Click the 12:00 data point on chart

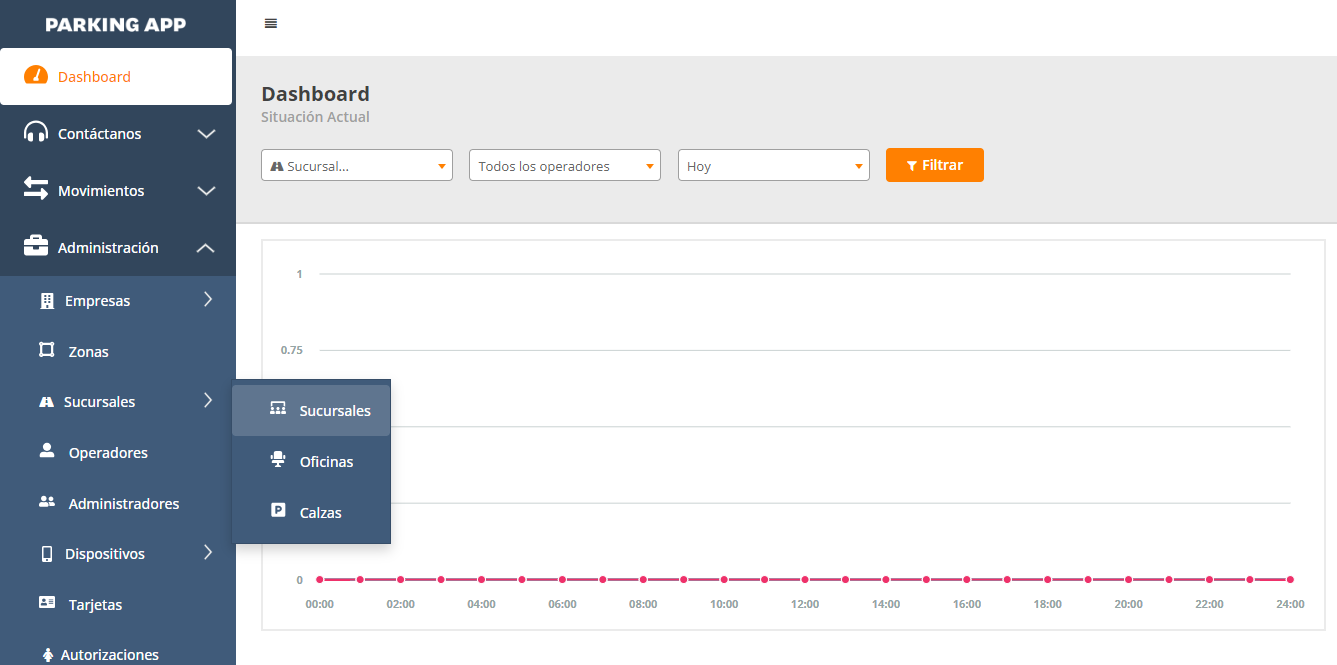(805, 580)
